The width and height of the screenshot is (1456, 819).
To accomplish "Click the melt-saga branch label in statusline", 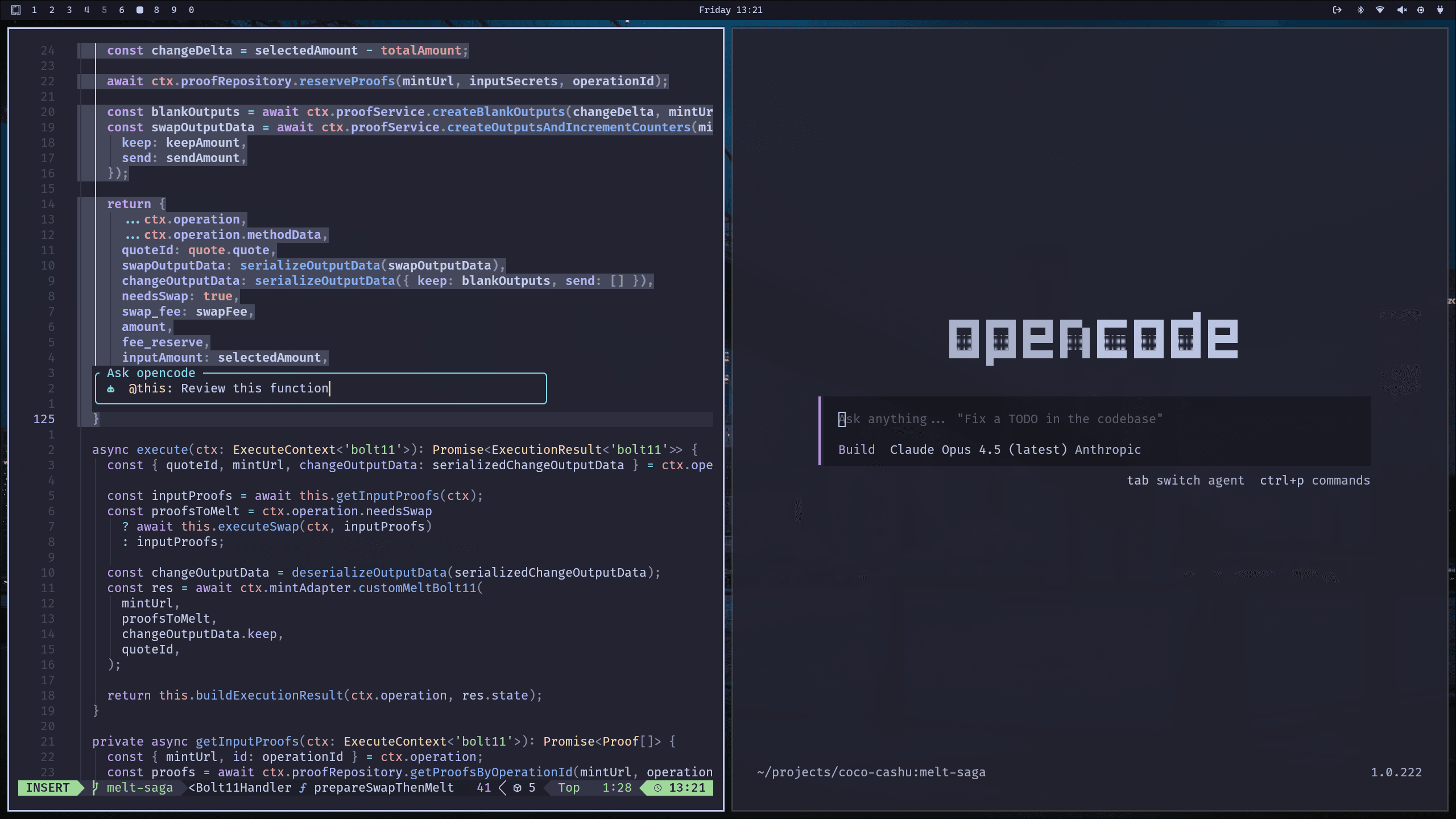I will pos(140,788).
